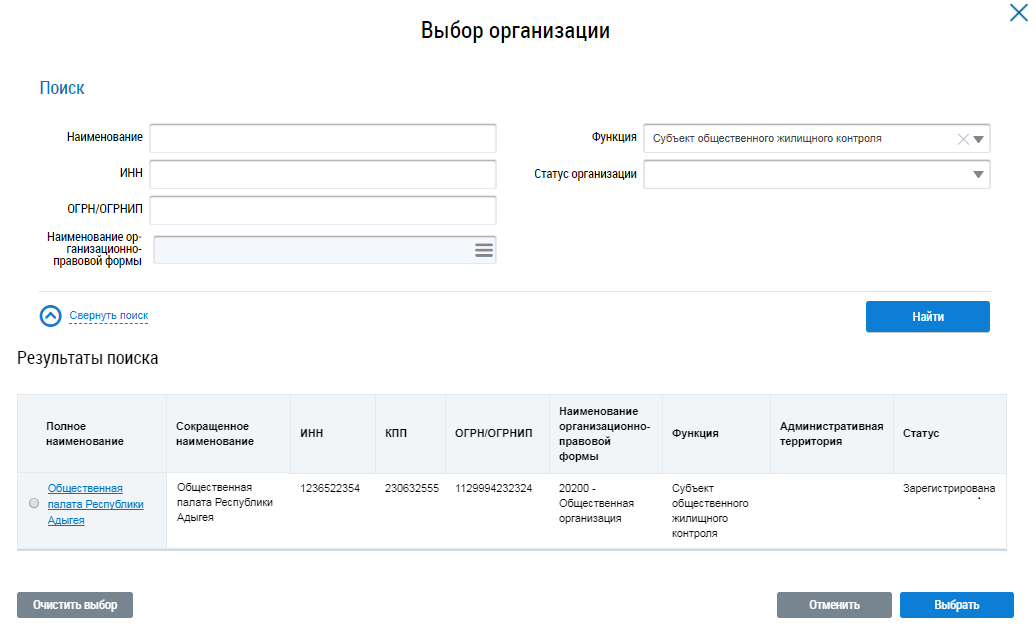Open the organizational-legal form list icon
The width and height of the screenshot is (1036, 631).
[x=484, y=250]
